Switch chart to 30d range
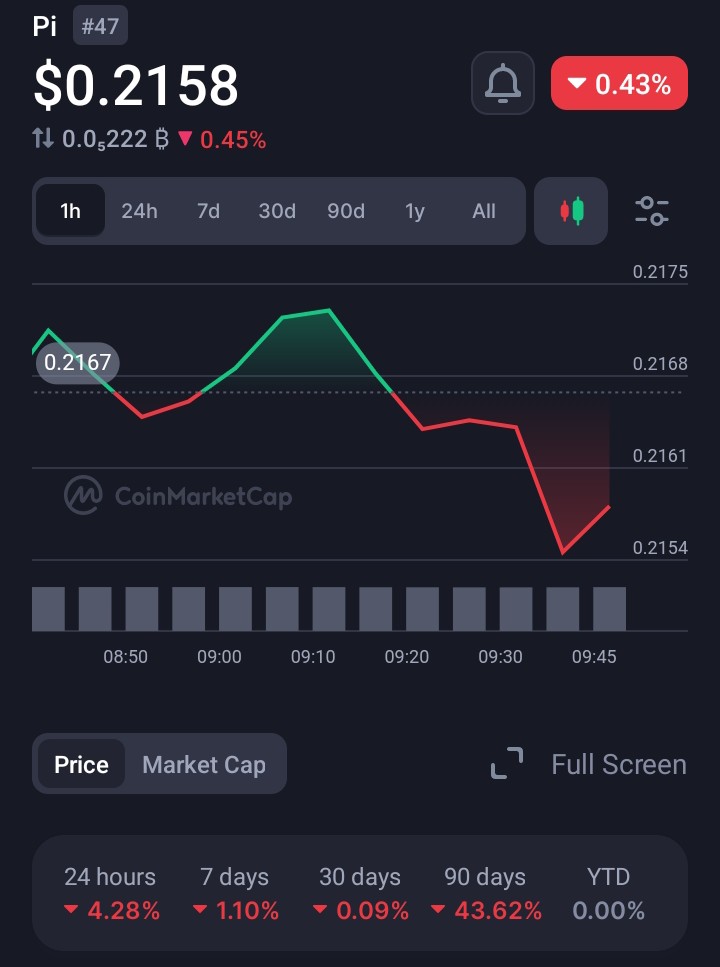This screenshot has height=967, width=720. click(x=277, y=211)
